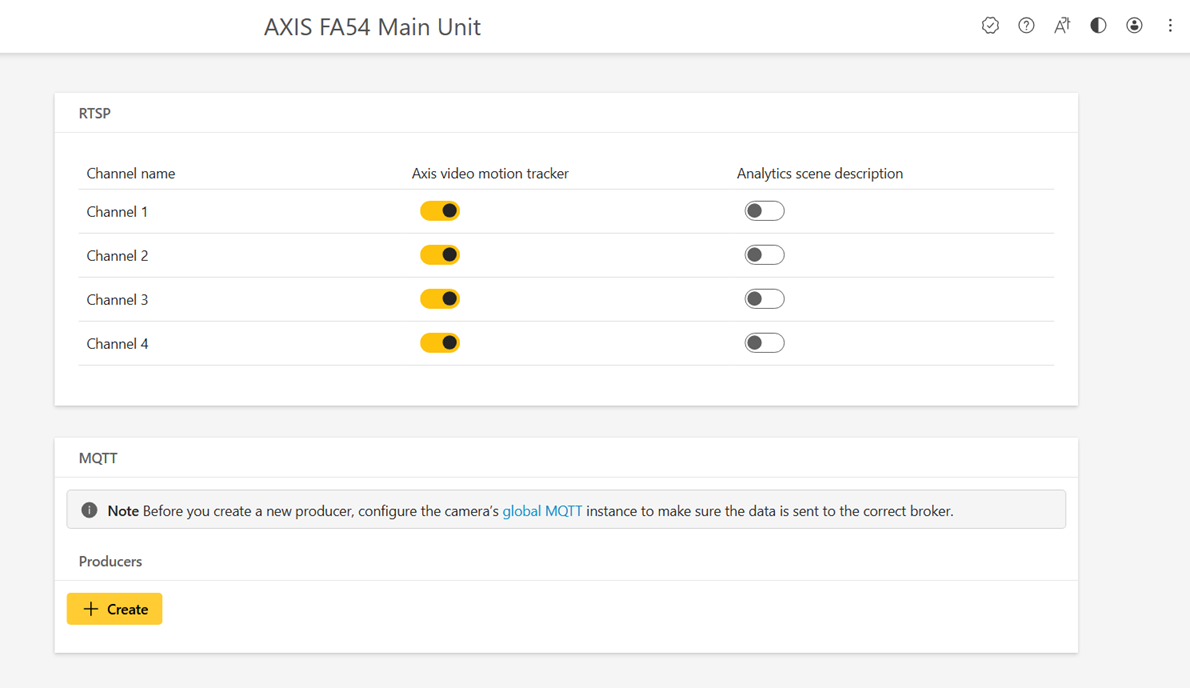Turn on Channel 4 analytics scene description
Viewport: 1190px width, 688px height.
pos(764,343)
